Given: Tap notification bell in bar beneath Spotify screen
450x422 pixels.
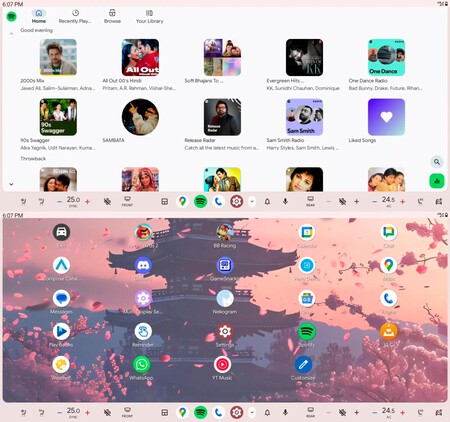Looking at the screenshot, I should (x=267, y=201).
